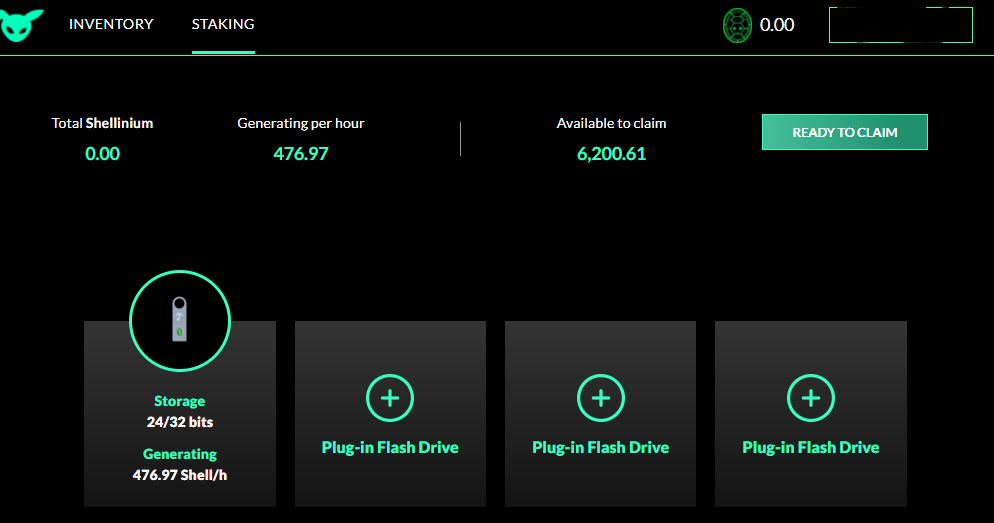Click the blank wallet box in header
The width and height of the screenshot is (994, 523).
point(900,25)
